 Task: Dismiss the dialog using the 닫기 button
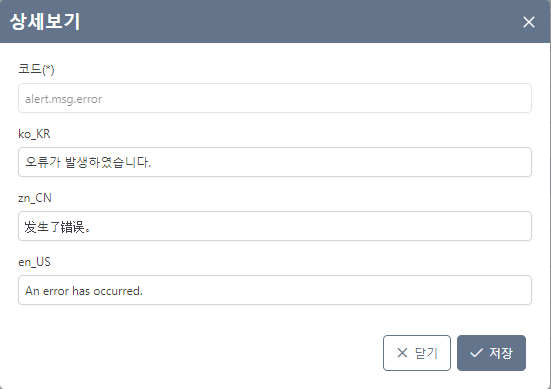click(x=417, y=353)
